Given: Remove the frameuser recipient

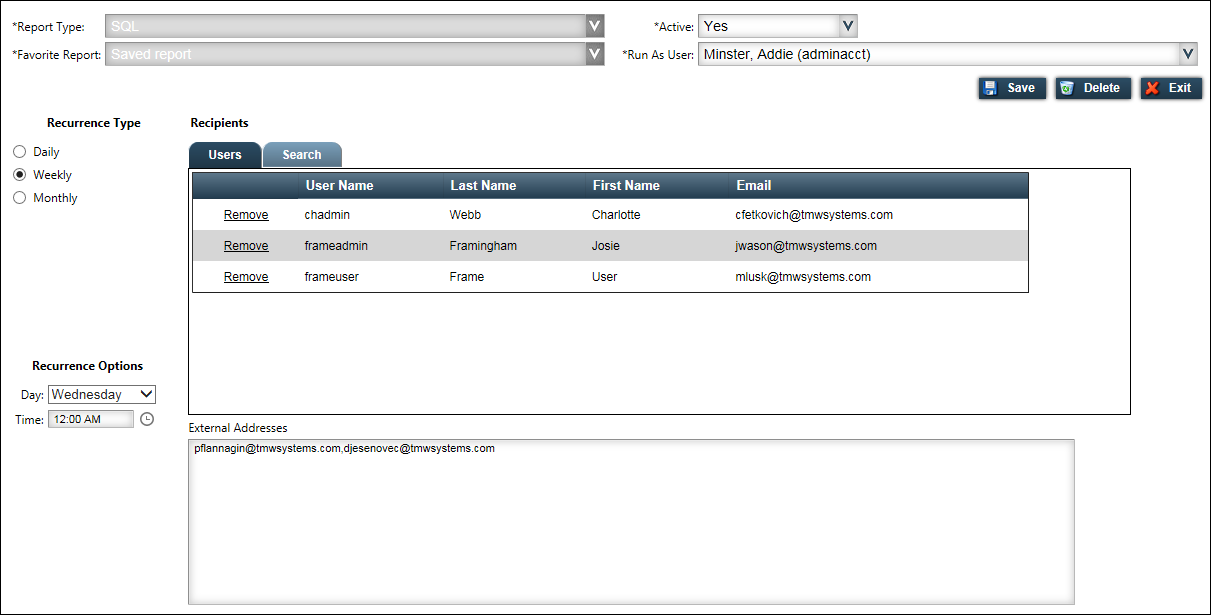Looking at the screenshot, I should click(246, 277).
